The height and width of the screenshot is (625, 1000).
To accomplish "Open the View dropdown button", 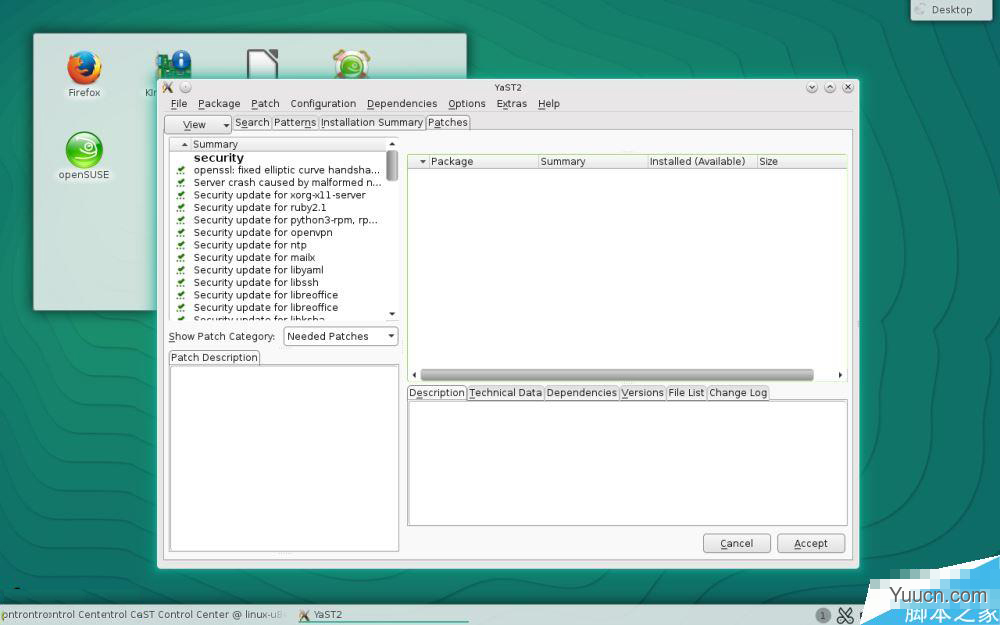I will click(197, 125).
